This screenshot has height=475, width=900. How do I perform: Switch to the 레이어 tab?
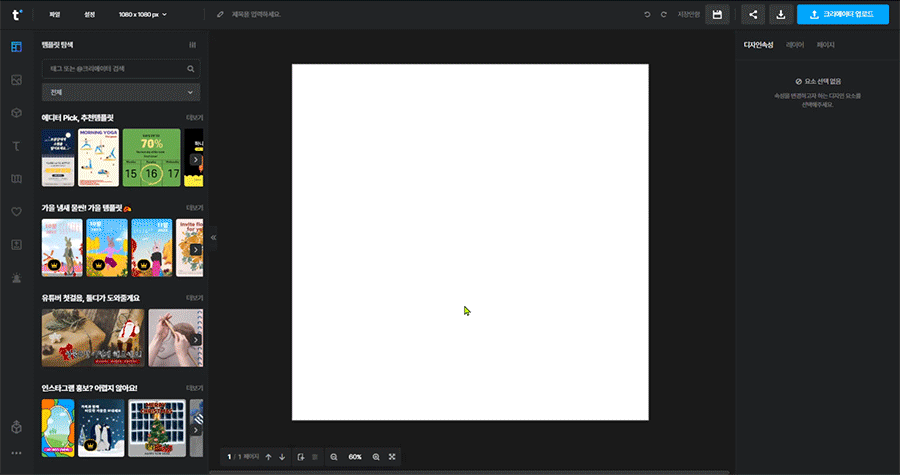795,45
